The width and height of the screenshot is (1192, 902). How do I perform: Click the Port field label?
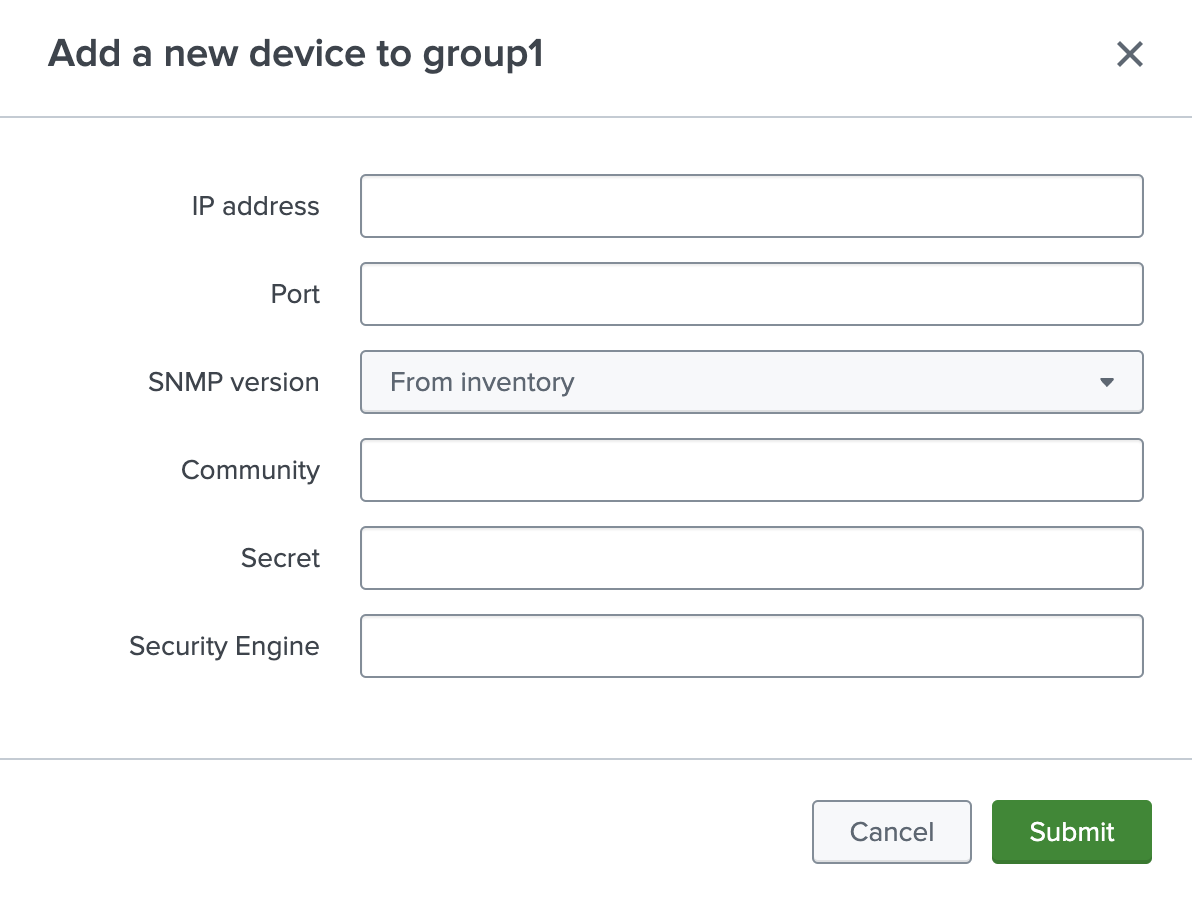pos(294,294)
